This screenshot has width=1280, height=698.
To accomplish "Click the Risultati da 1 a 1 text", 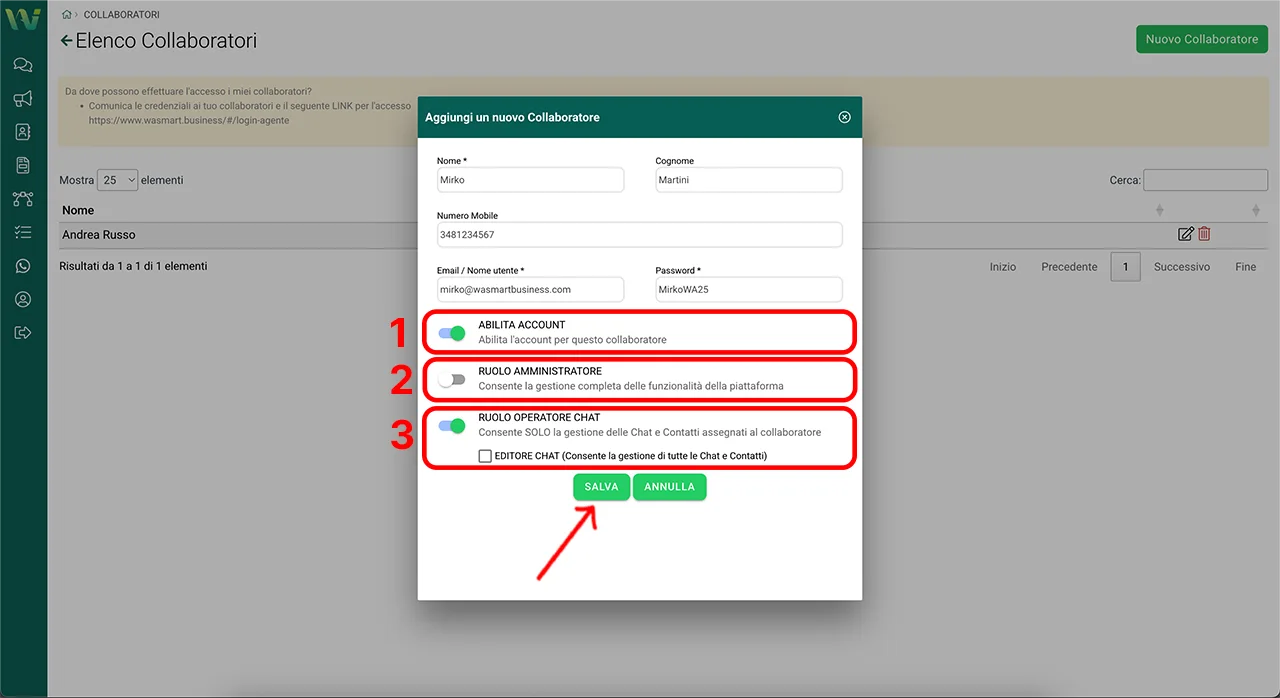I will click(x=133, y=267).
